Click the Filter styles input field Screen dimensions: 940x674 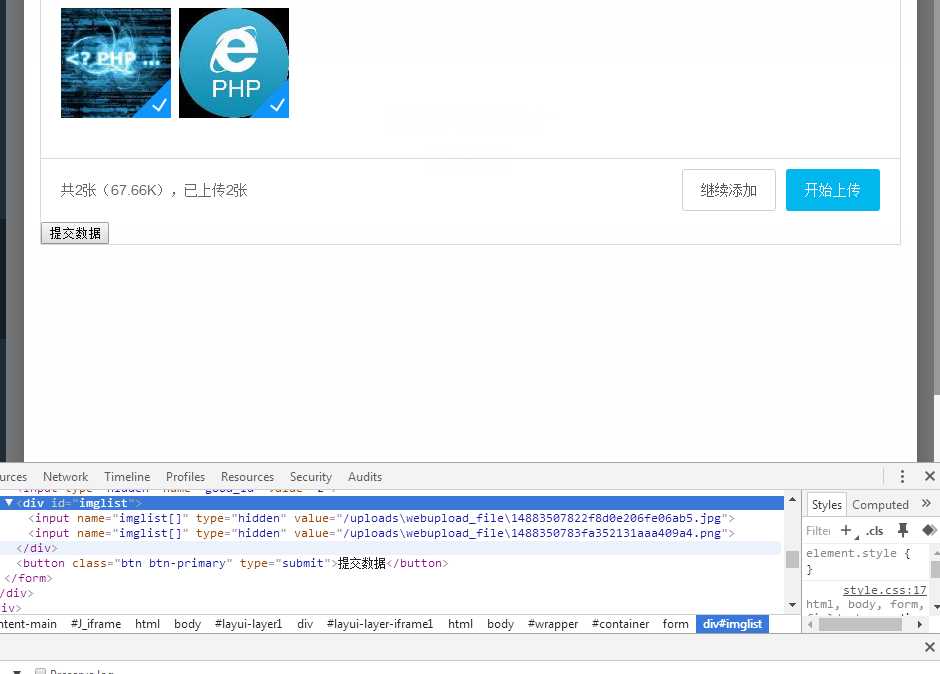pos(818,531)
